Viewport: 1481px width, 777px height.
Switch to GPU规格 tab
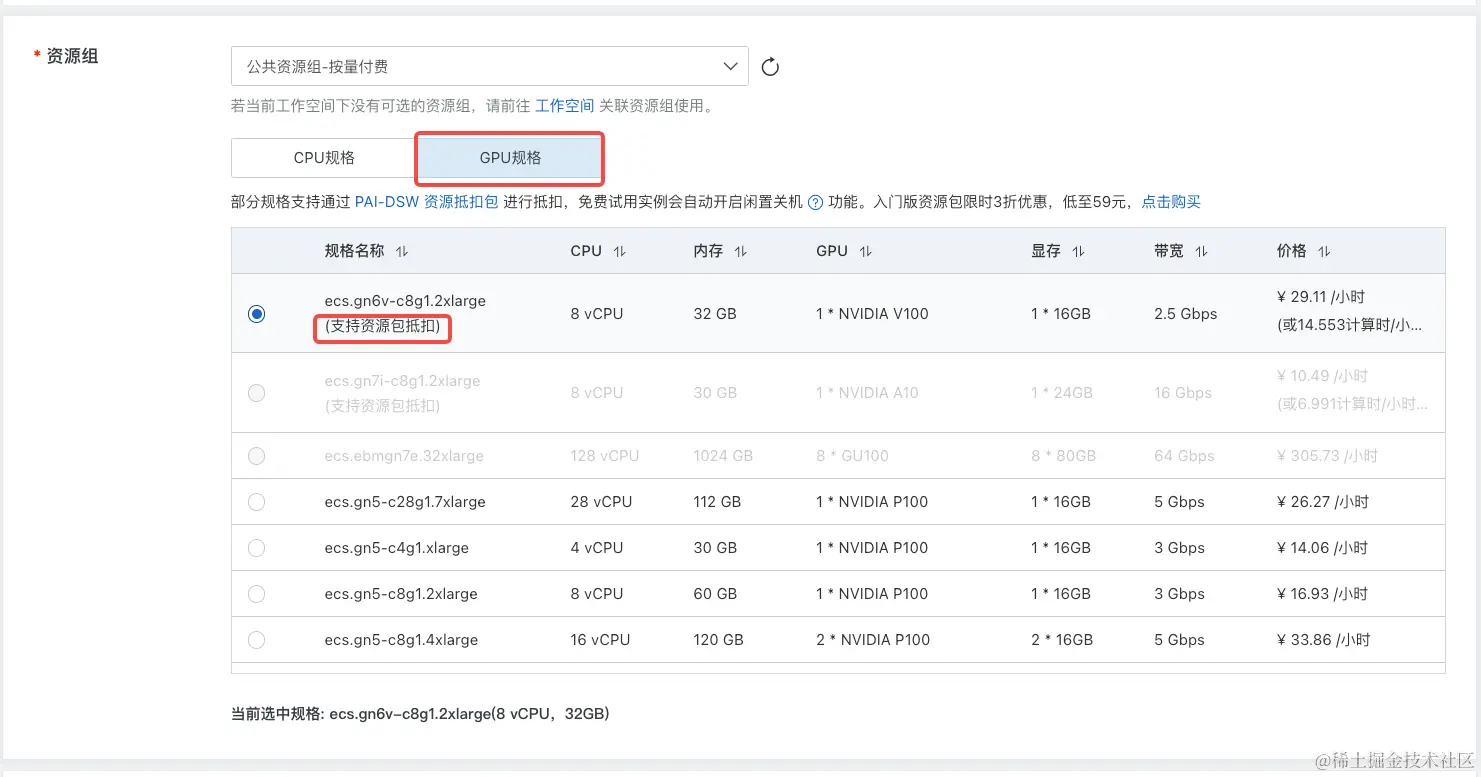[x=510, y=158]
